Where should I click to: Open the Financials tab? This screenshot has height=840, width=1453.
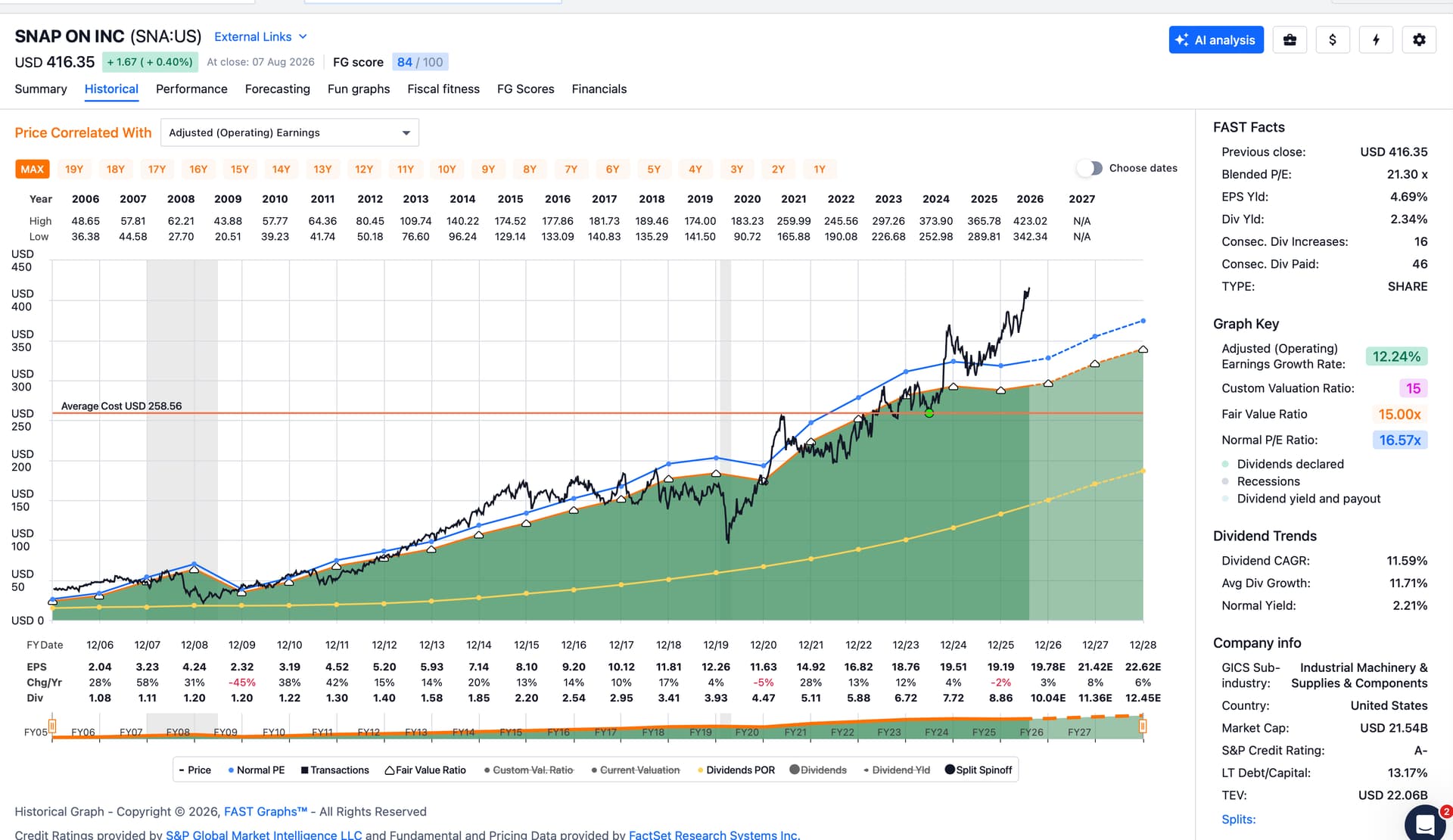click(599, 89)
